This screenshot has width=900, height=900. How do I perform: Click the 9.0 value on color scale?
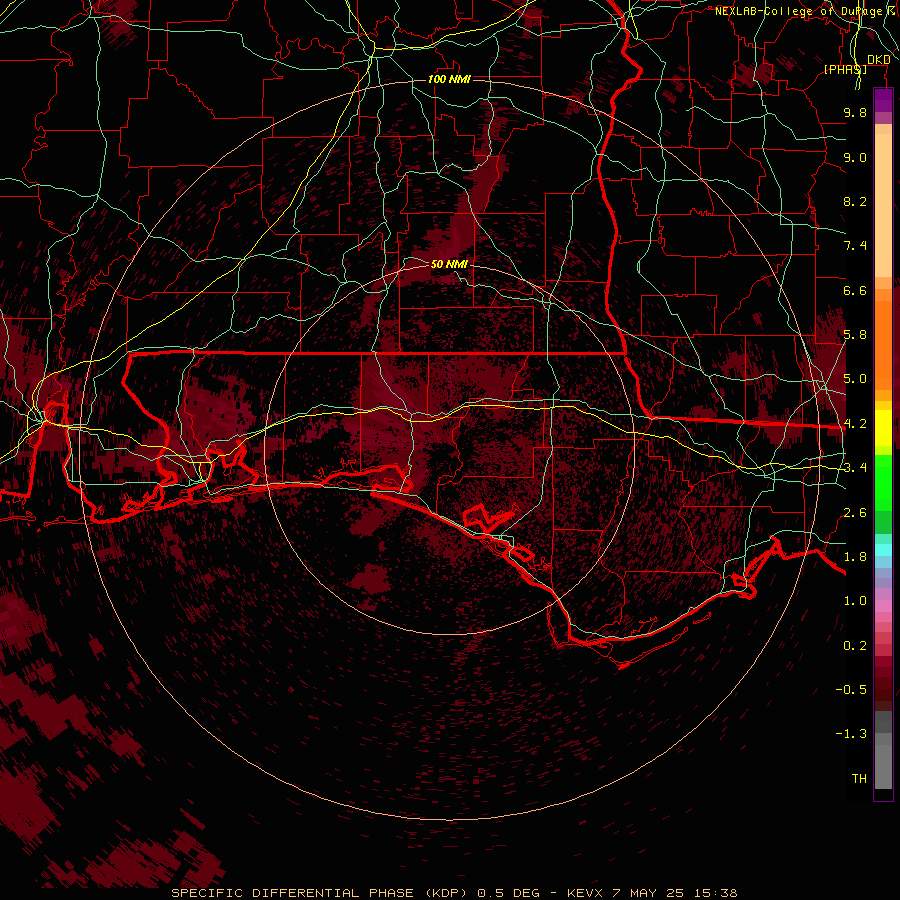tap(855, 157)
